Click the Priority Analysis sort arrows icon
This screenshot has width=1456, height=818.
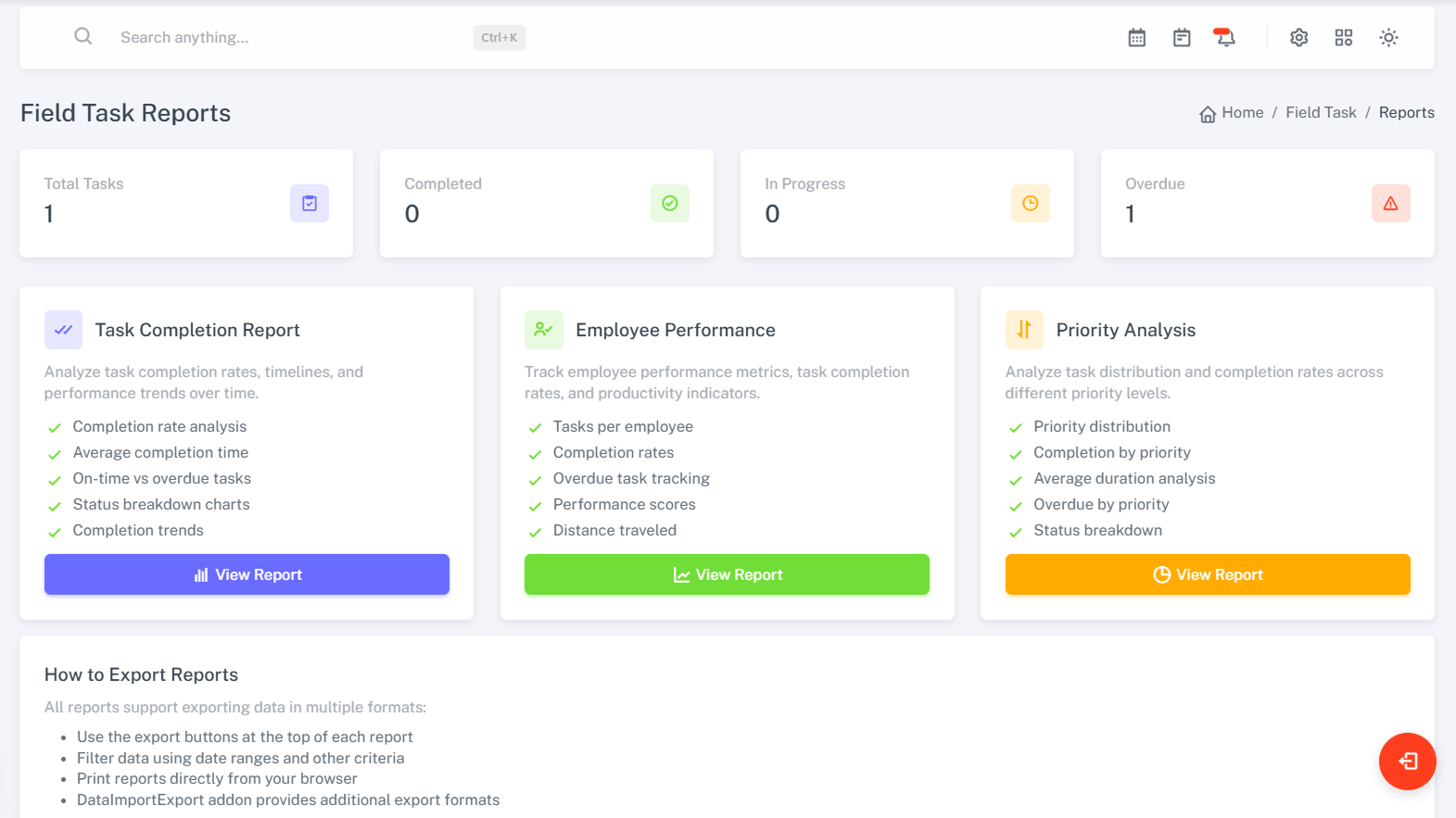click(x=1024, y=330)
